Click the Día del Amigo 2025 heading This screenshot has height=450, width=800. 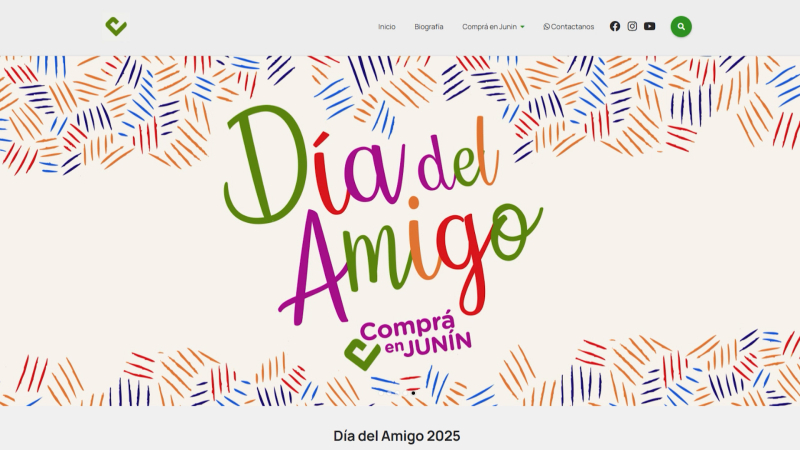pyautogui.click(x=396, y=436)
